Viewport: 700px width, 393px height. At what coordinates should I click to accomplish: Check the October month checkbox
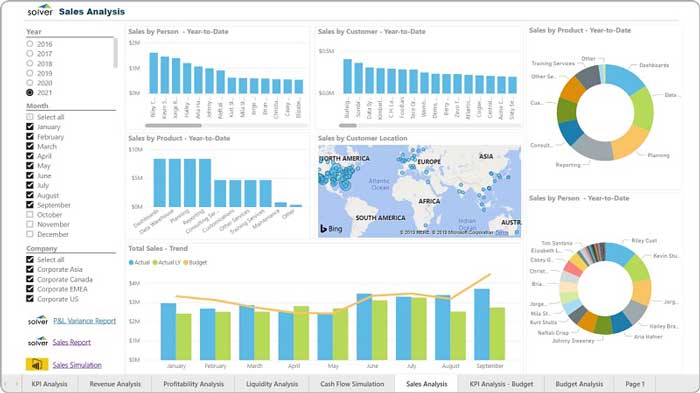30,214
